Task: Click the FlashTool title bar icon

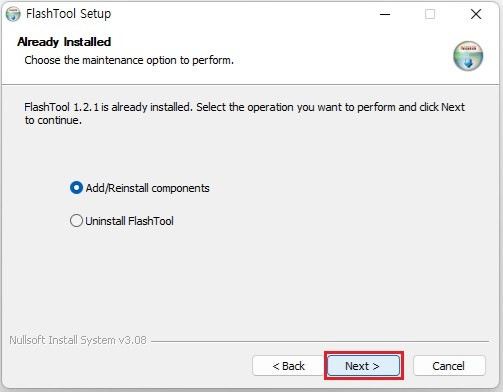Action: tap(13, 14)
